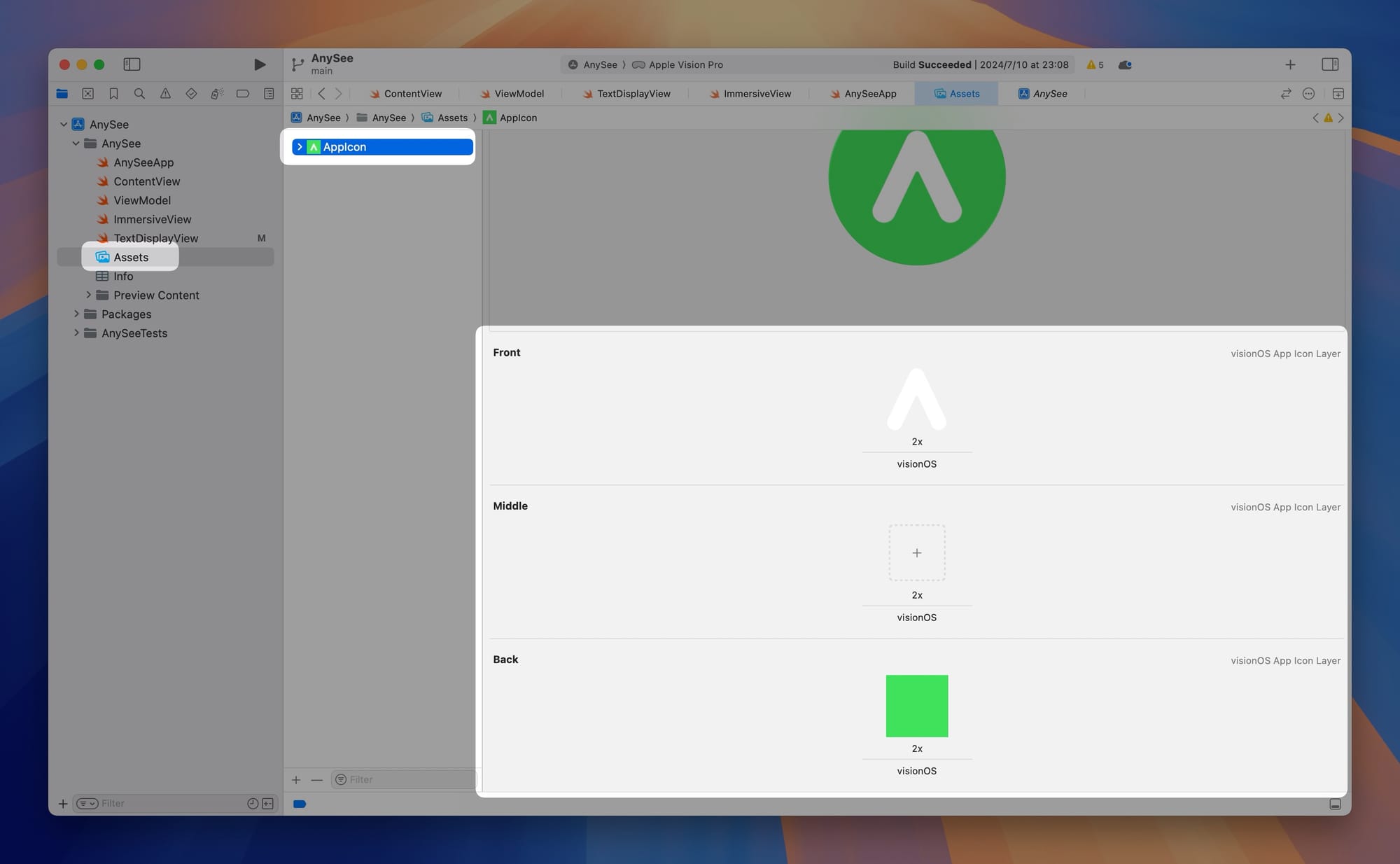Open the Breakpoint navigator icon
The width and height of the screenshot is (1400, 864).
tap(243, 94)
